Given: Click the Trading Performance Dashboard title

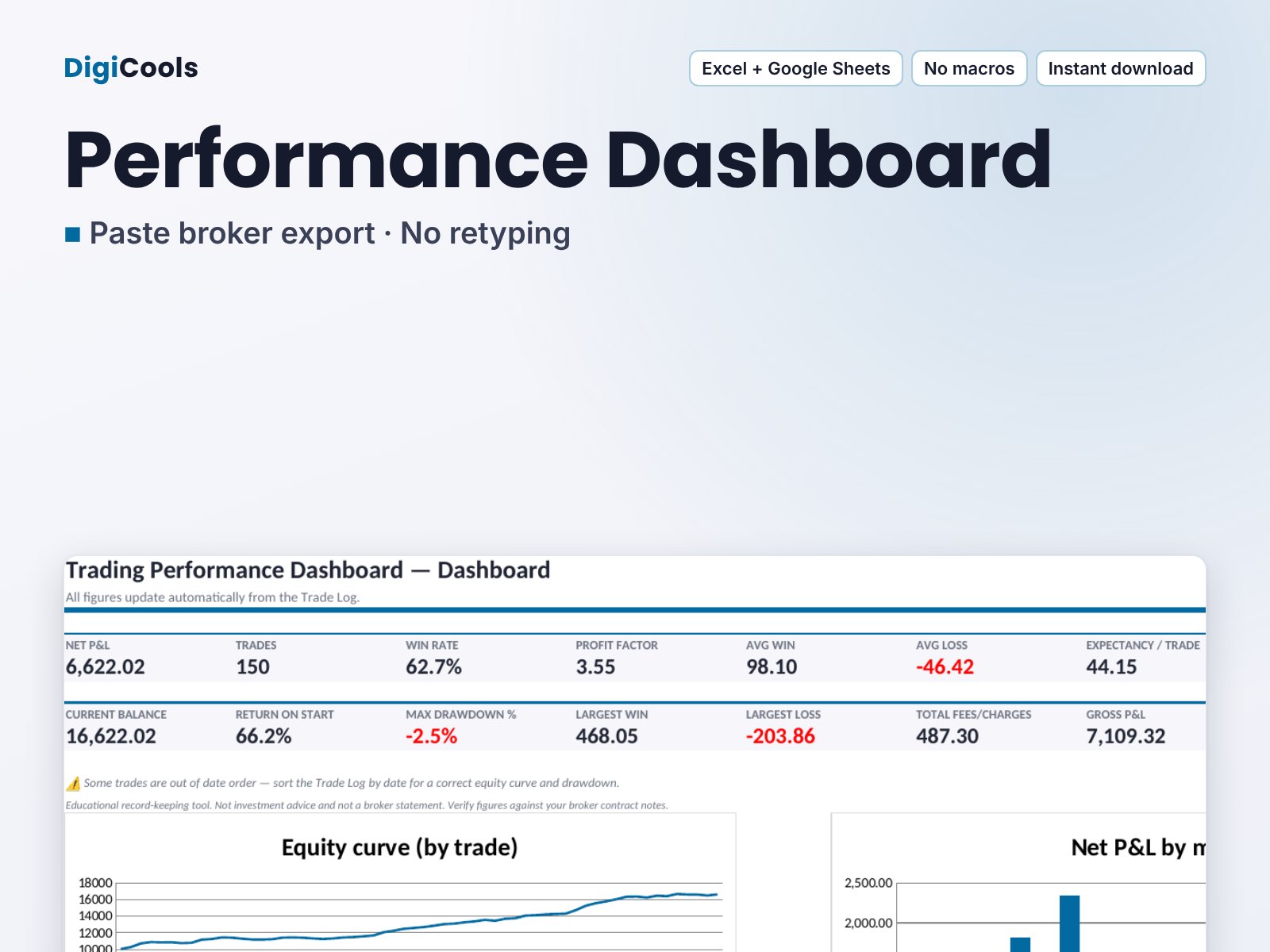Looking at the screenshot, I should click(x=308, y=570).
